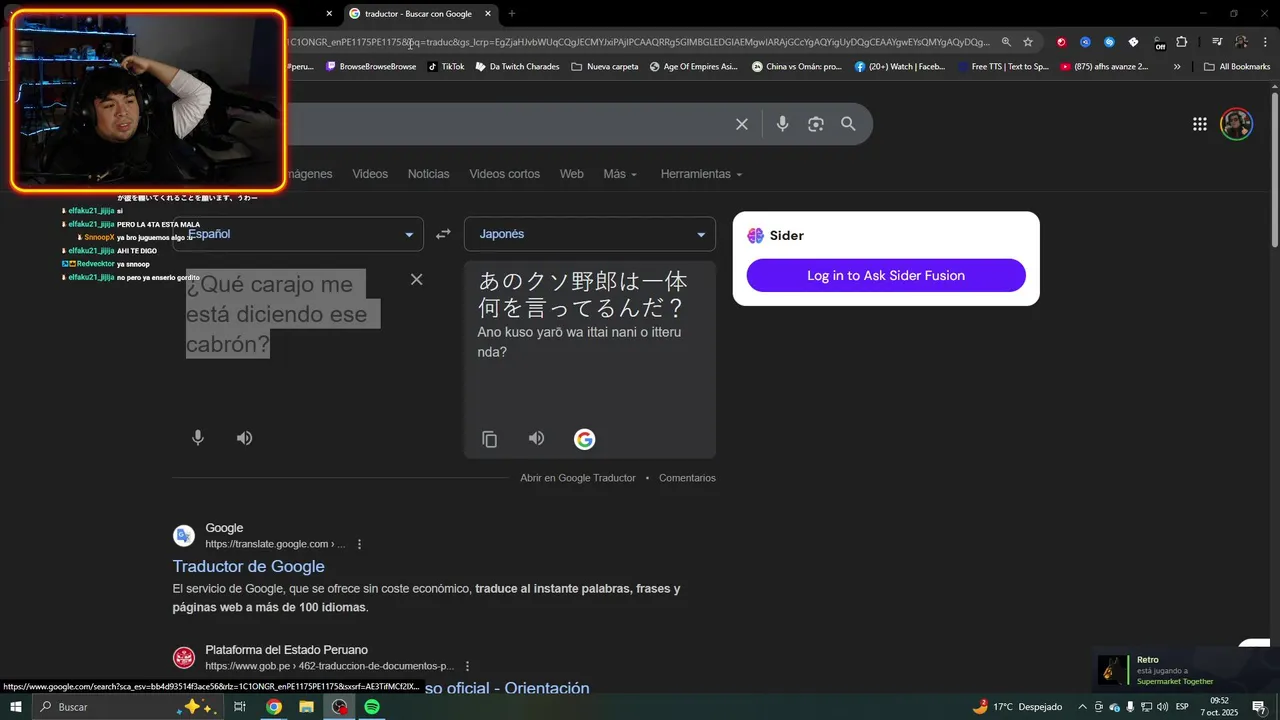Image resolution: width=1280 pixels, height=720 pixels.
Task: Open the Free TTS bookmark
Action: click(1002, 67)
